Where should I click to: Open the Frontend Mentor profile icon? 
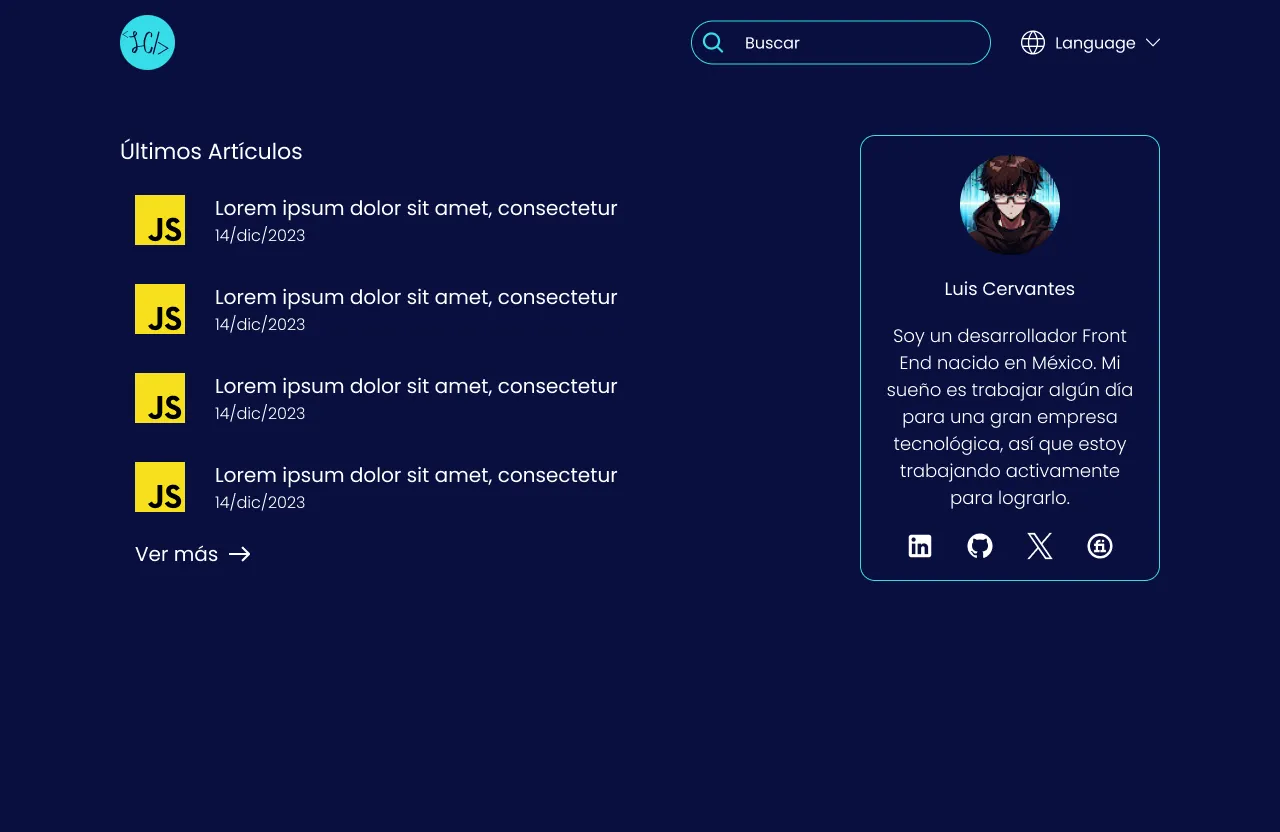tap(1099, 546)
